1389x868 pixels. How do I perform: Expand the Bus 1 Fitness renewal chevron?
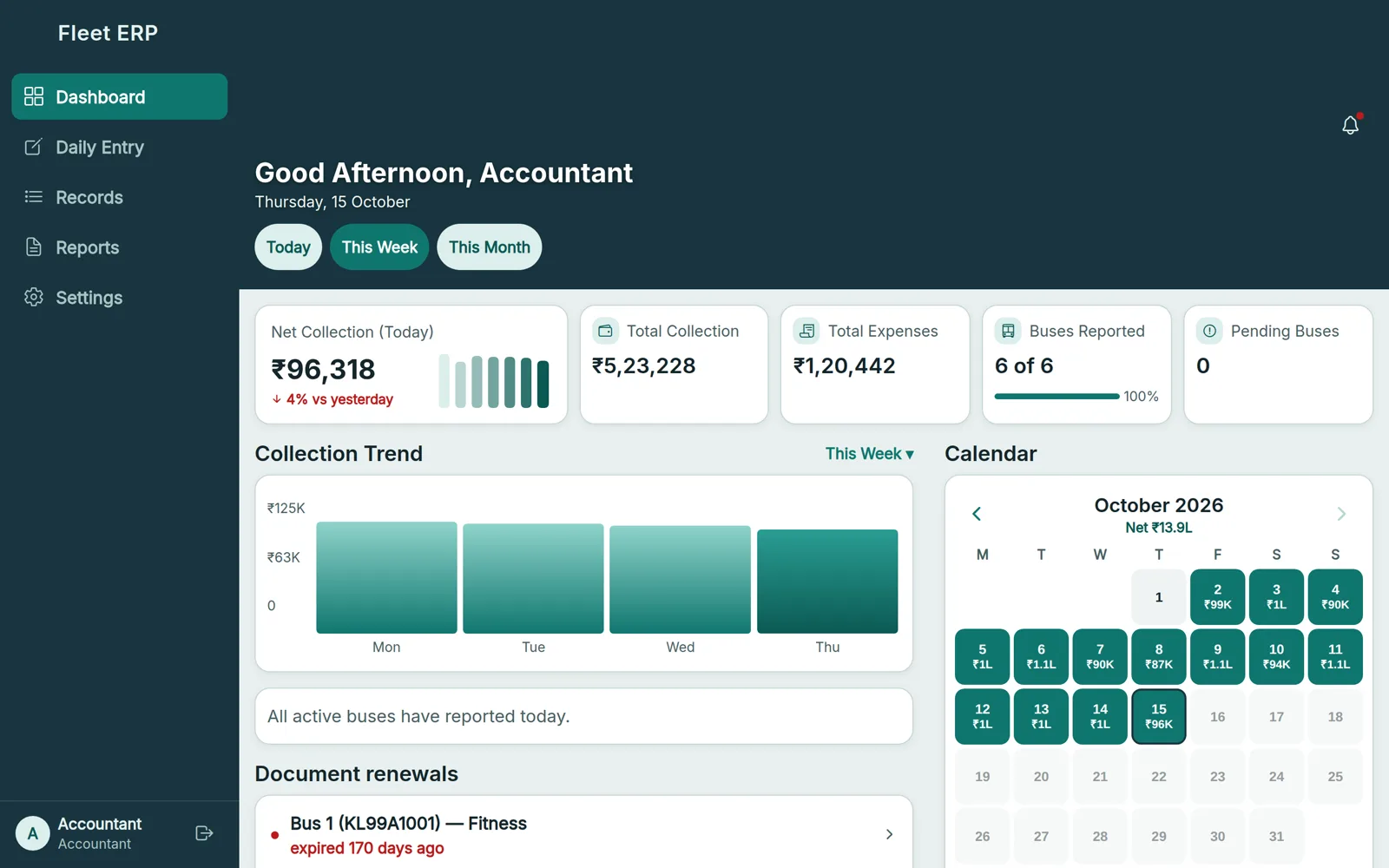point(889,834)
